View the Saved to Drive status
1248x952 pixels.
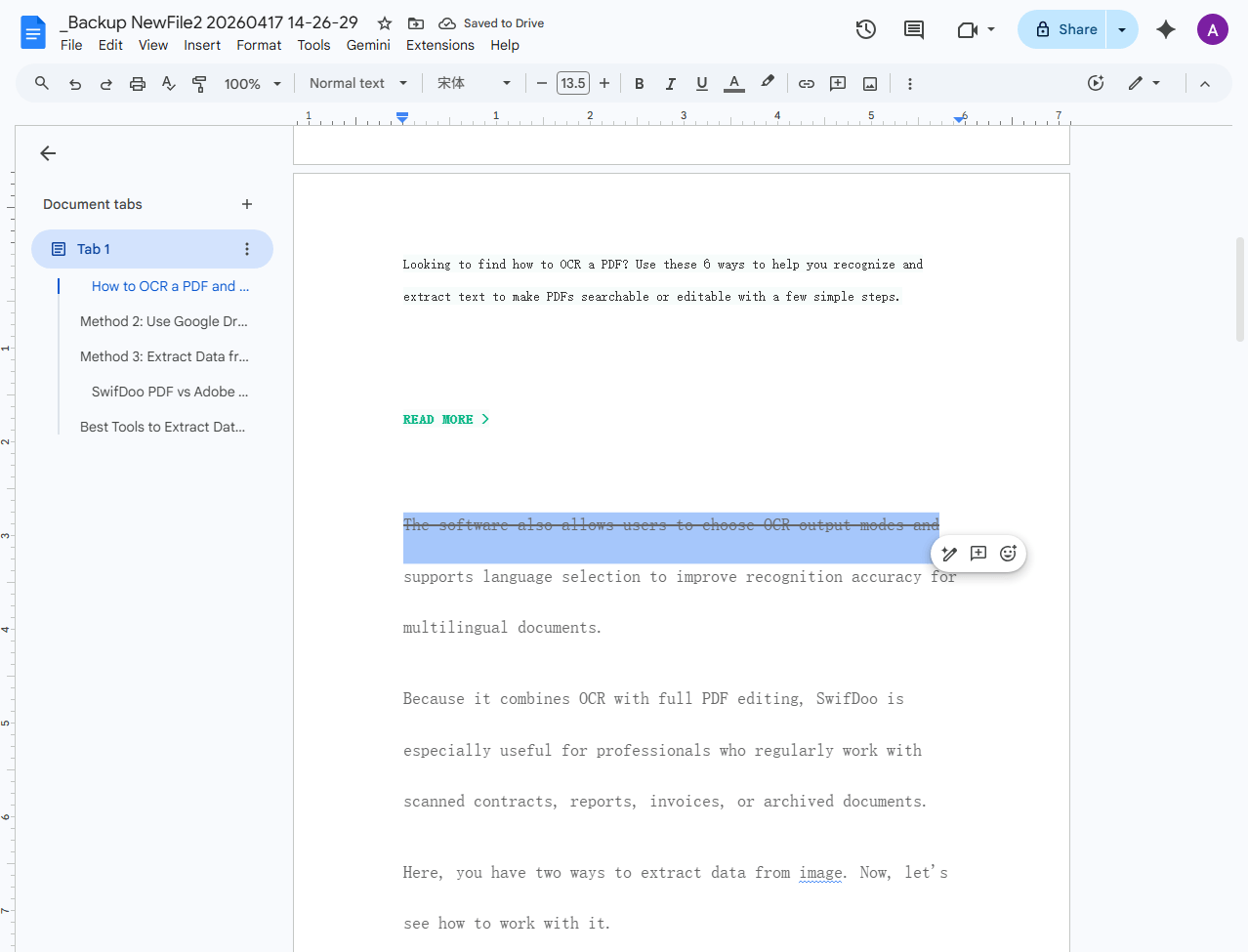click(x=491, y=23)
